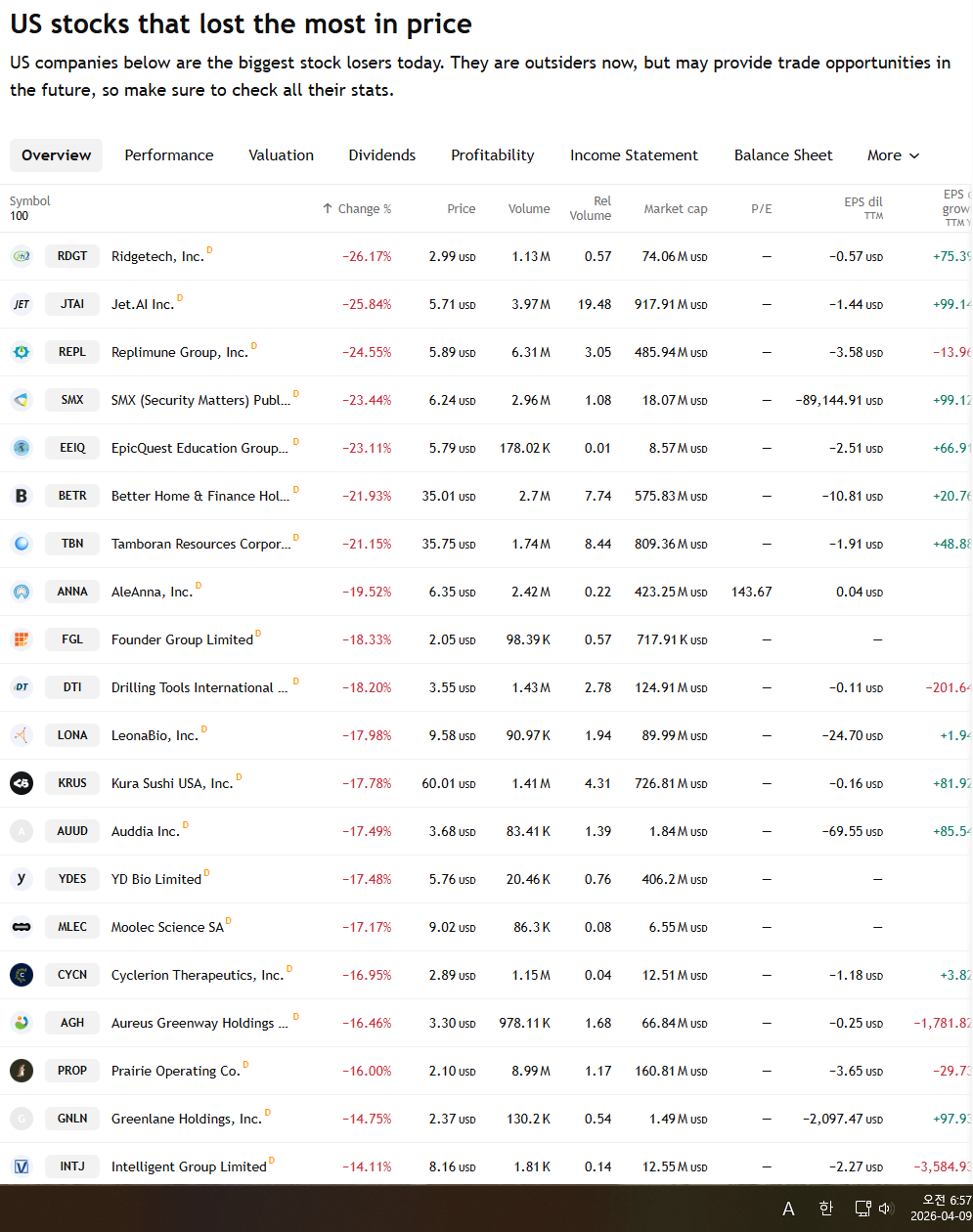Click MLEC market cap 6.55 M USD
Viewport: 973px width, 1232px height.
(678, 927)
